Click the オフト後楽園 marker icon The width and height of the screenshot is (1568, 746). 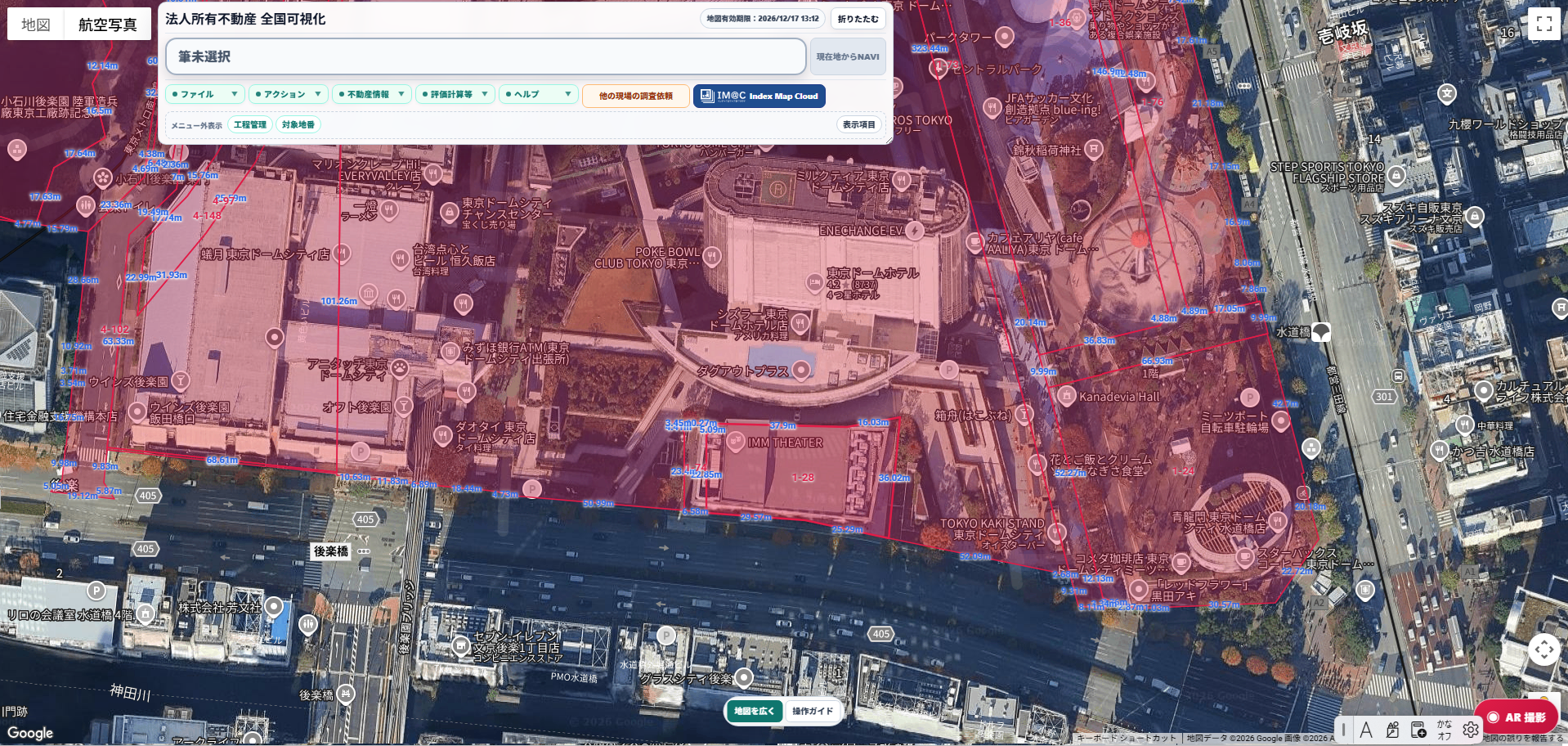[x=403, y=406]
